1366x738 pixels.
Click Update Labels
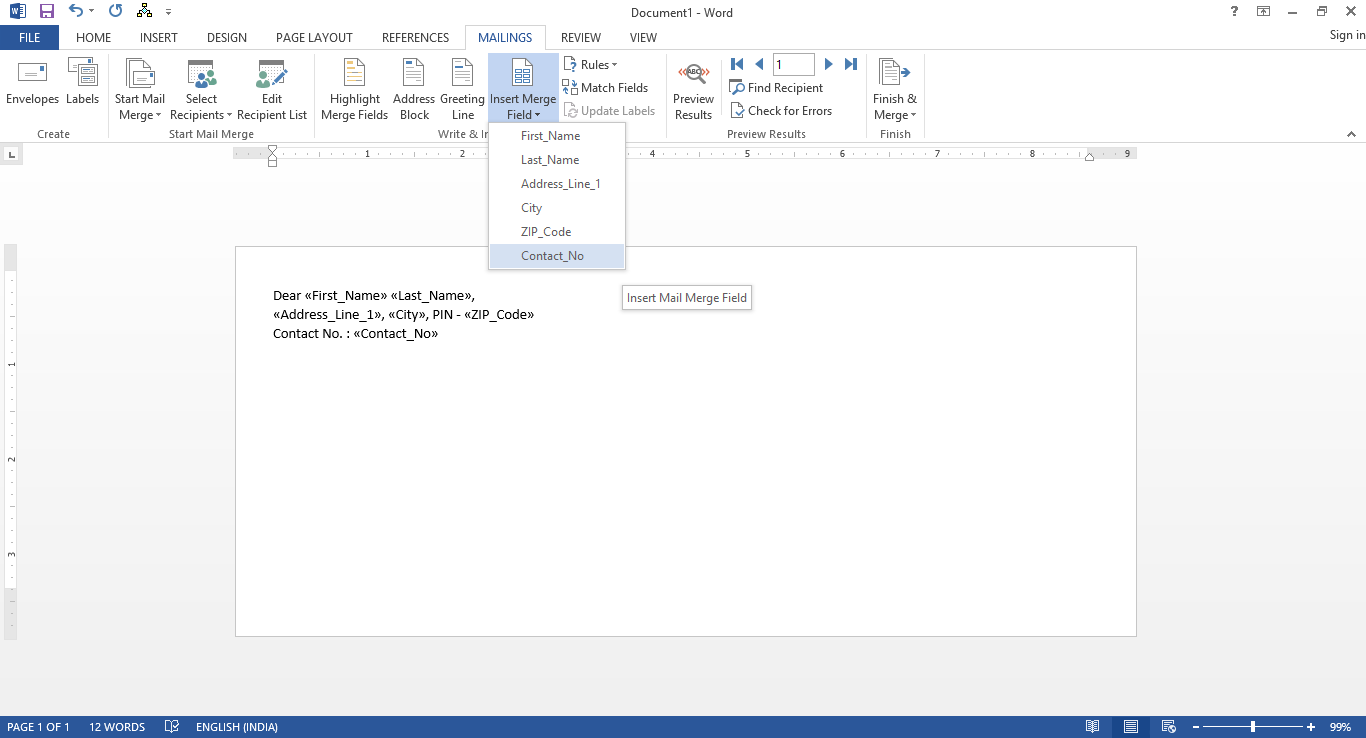point(609,110)
